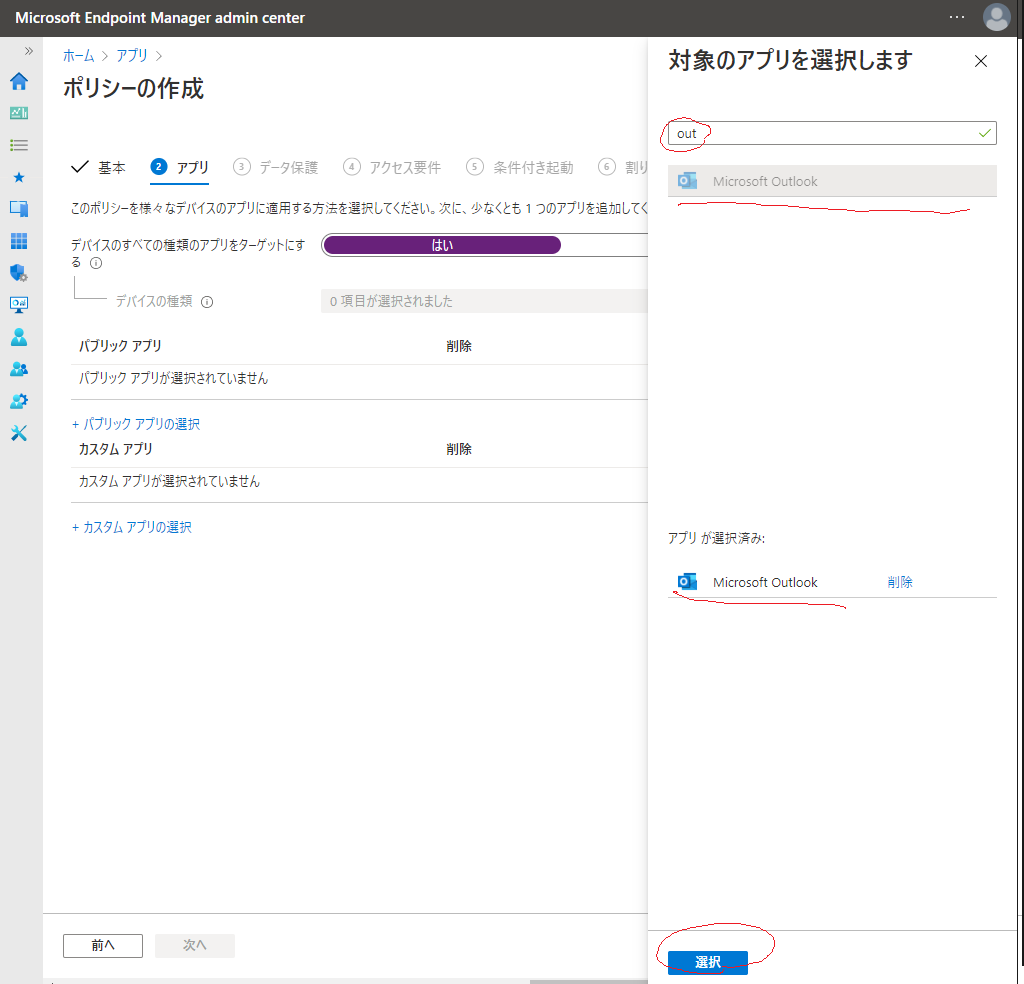Click the カスタム アプリ column header
Screen dimensions: 1024x984
coord(116,449)
